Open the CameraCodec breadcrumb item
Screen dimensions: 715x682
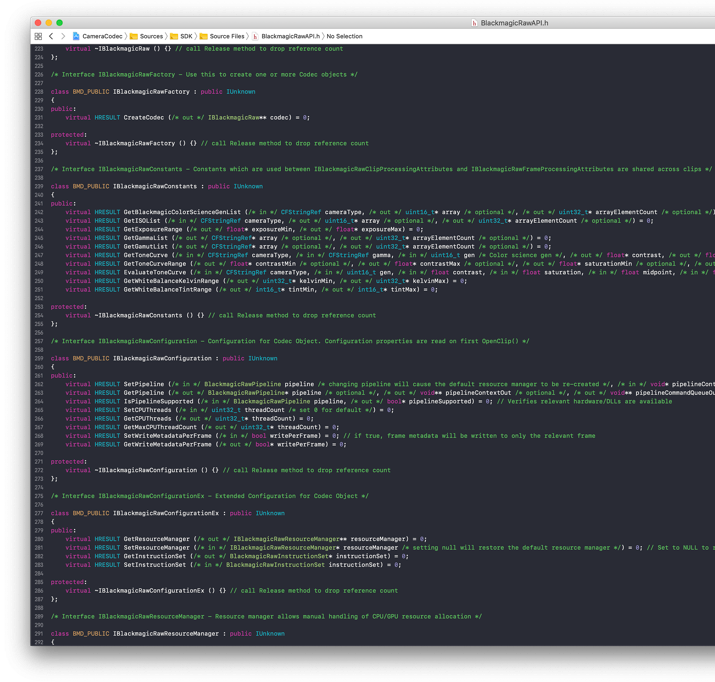pyautogui.click(x=102, y=36)
